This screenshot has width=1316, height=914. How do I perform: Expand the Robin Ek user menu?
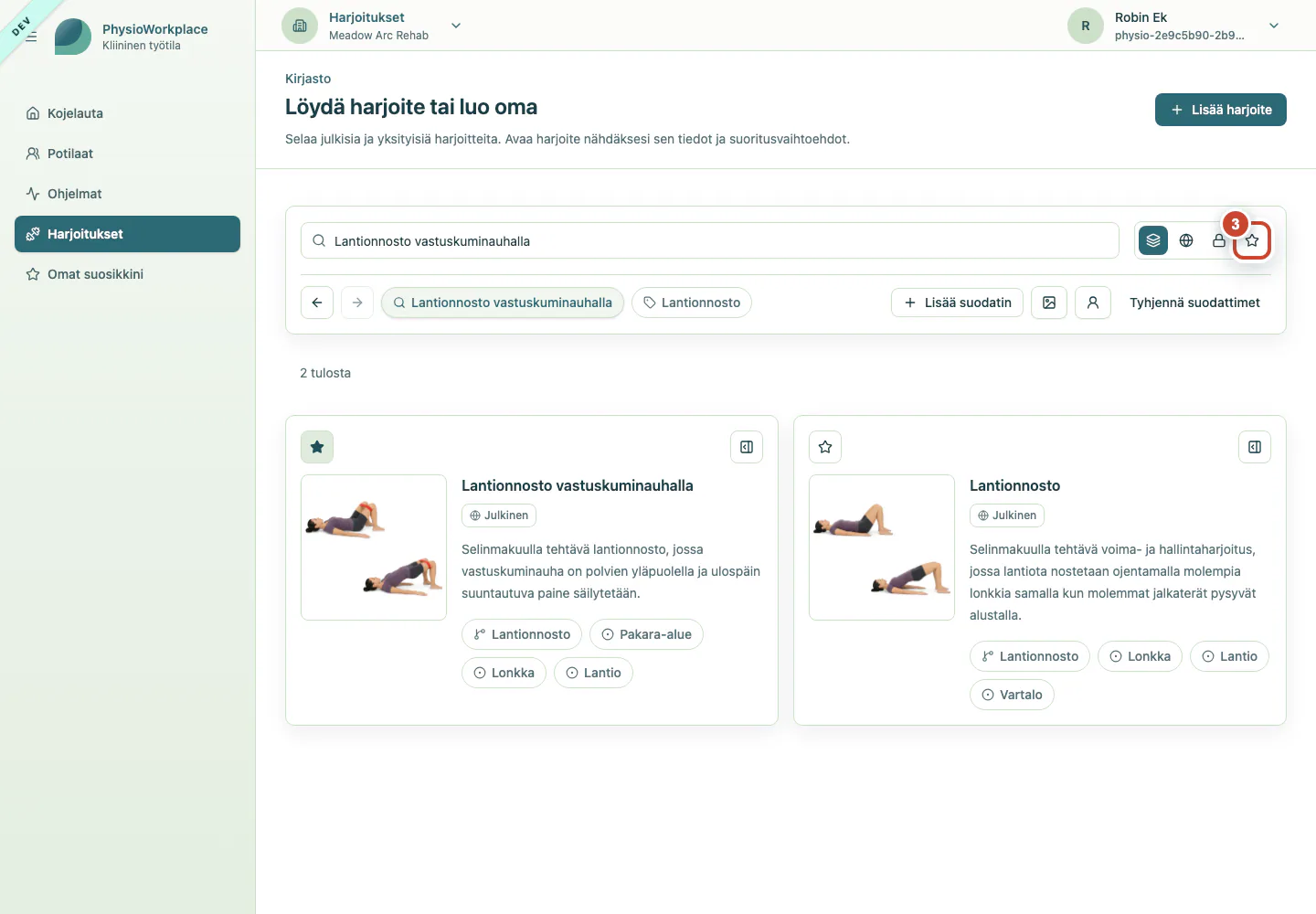pyautogui.click(x=1274, y=26)
